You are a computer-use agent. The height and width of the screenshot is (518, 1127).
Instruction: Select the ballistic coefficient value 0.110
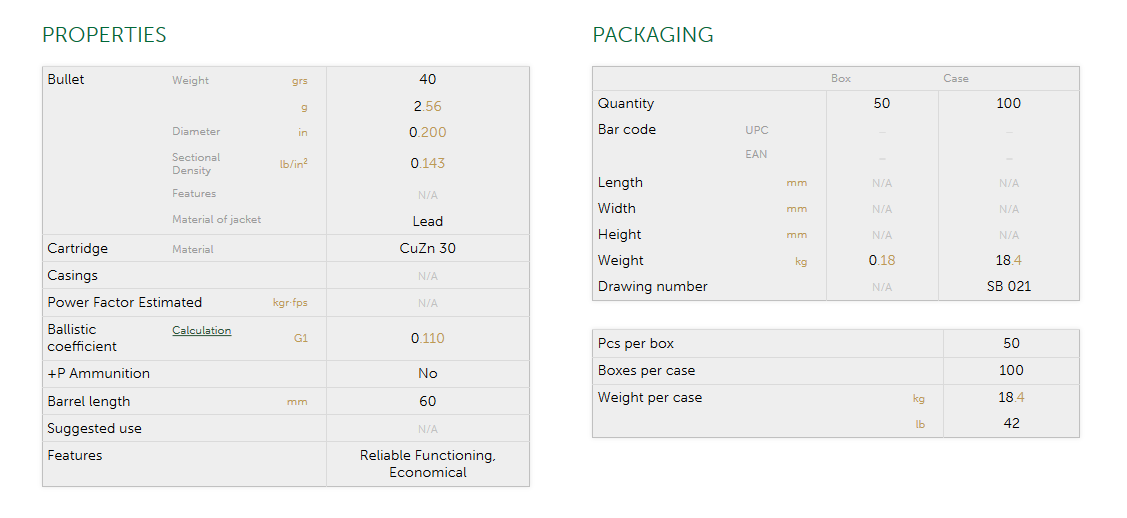(x=428, y=338)
